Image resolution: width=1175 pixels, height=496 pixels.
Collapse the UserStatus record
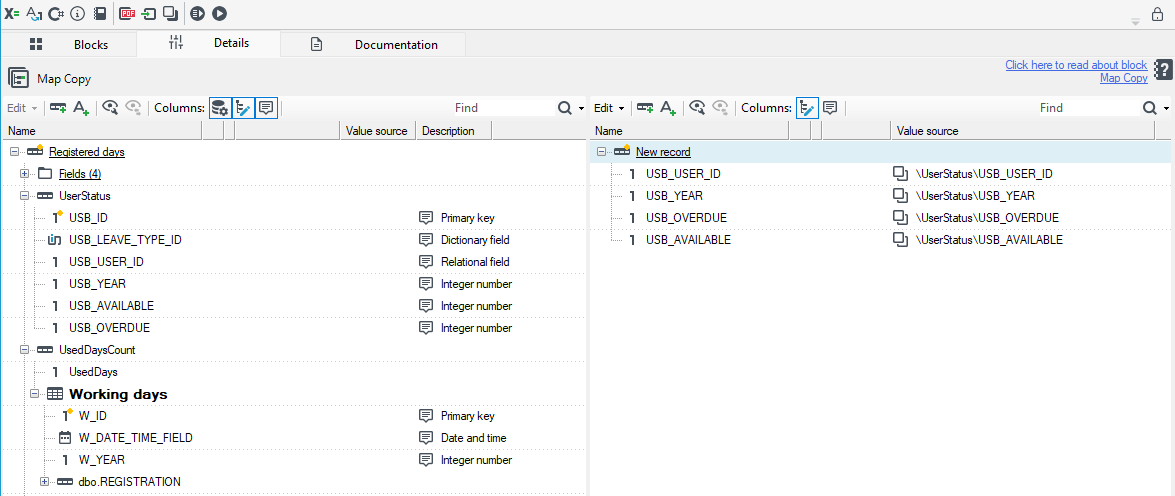pyautogui.click(x=25, y=196)
